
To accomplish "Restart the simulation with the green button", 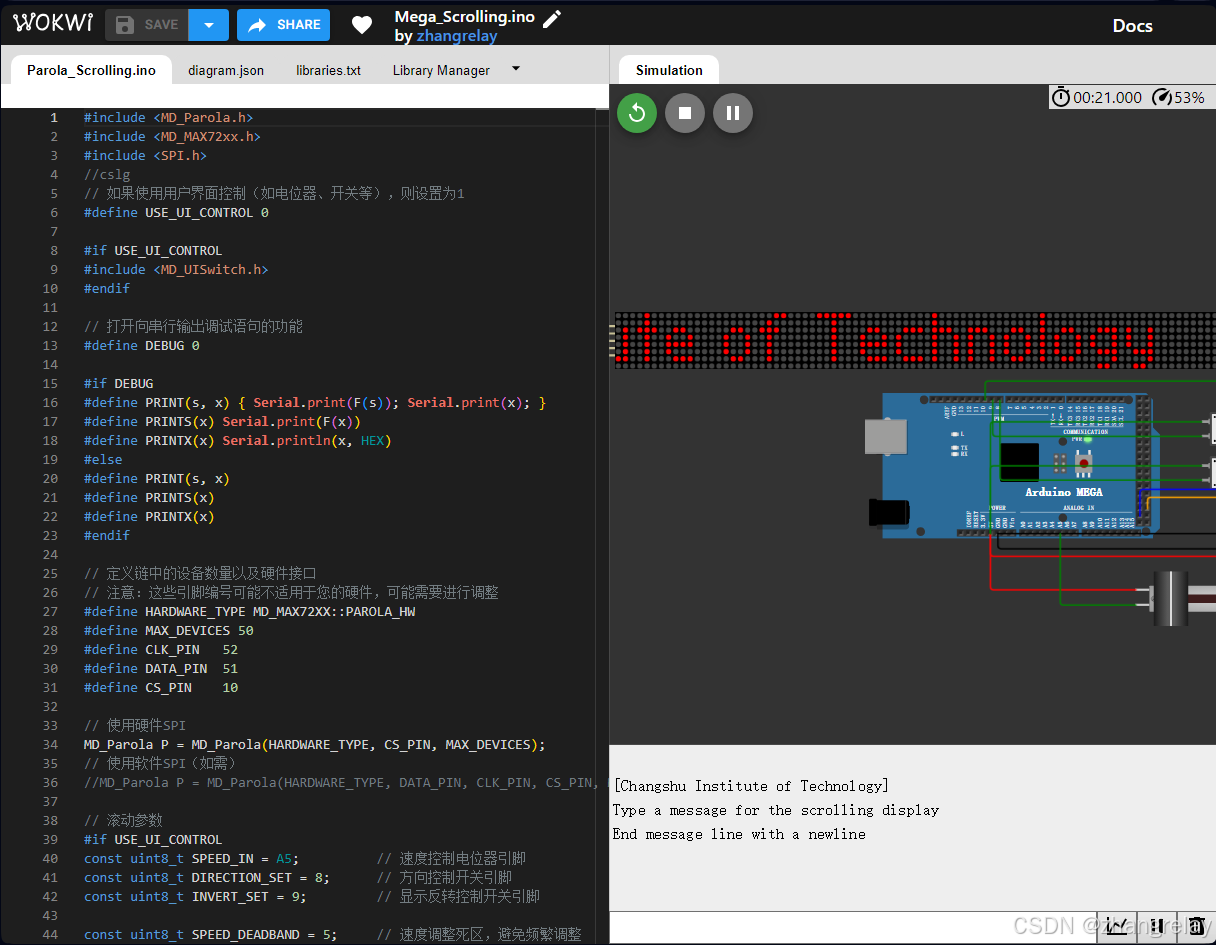I will click(637, 113).
